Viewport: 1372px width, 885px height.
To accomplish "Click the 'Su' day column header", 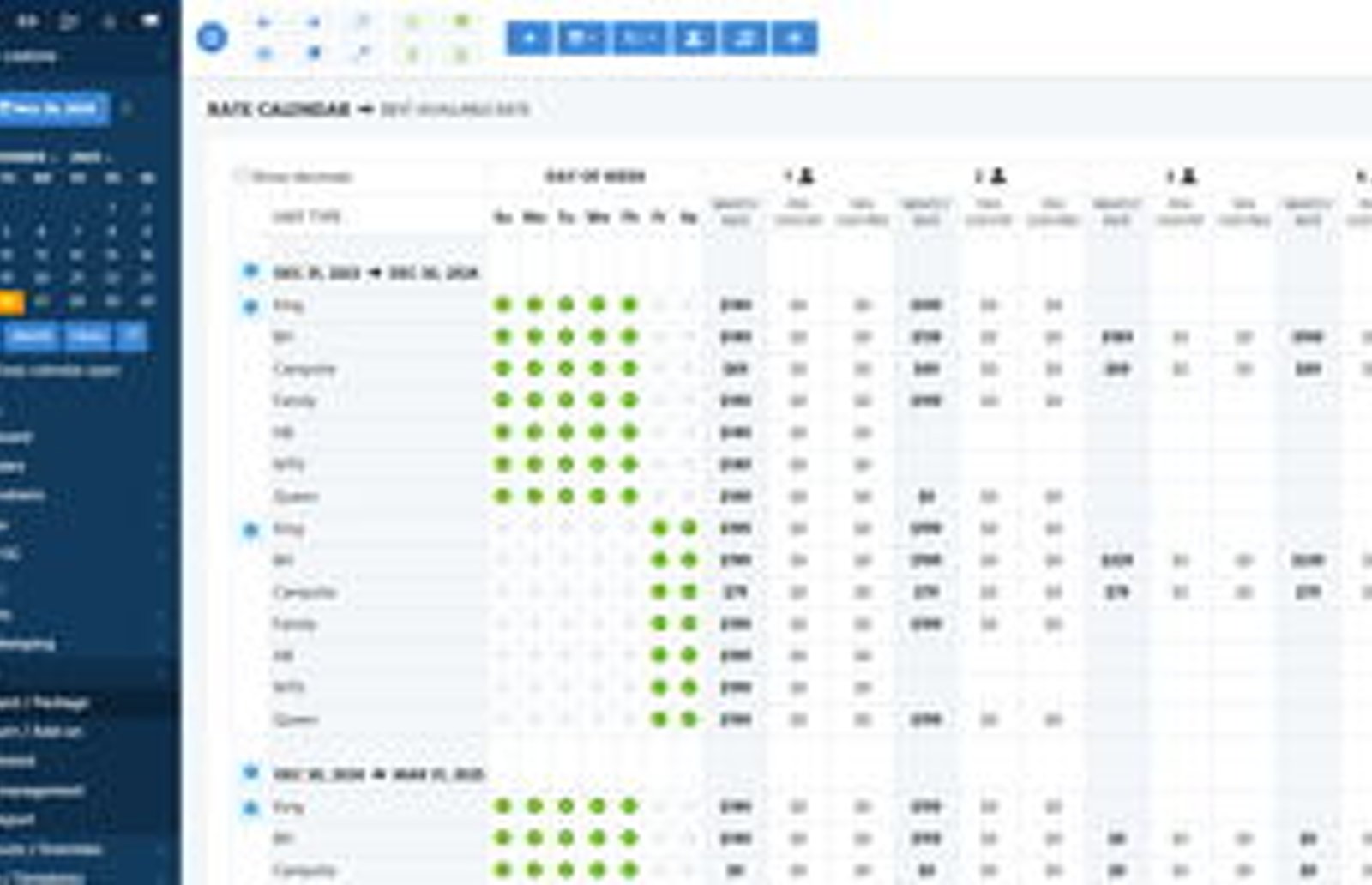I will 503,218.
